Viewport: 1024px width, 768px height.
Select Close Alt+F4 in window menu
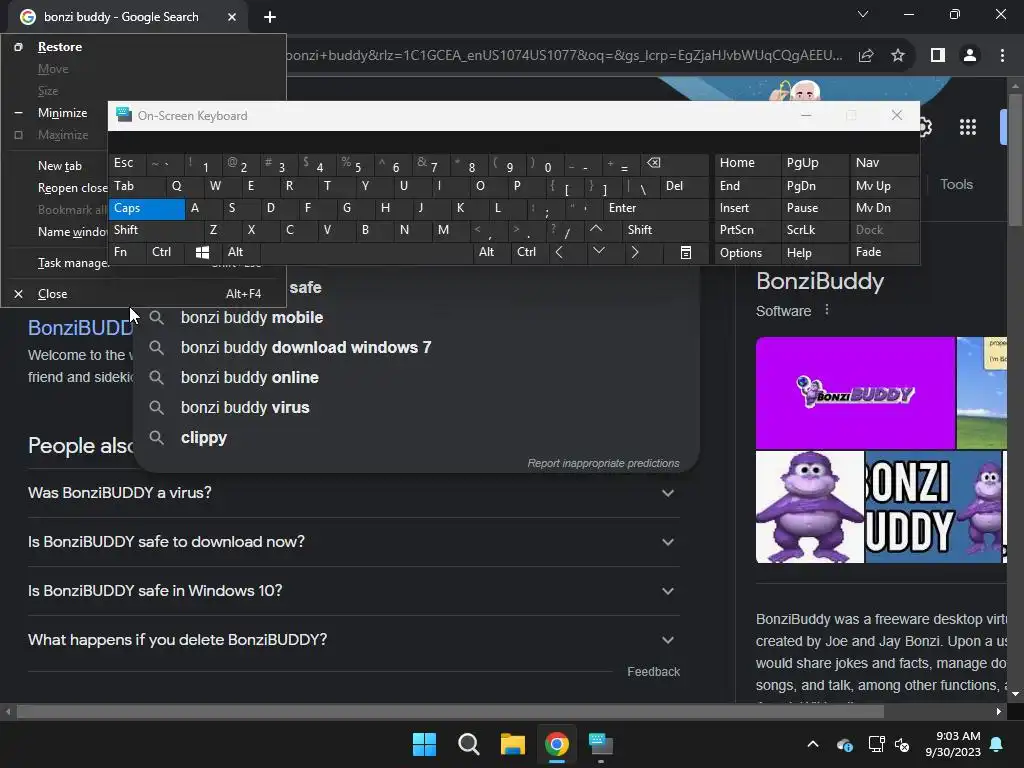click(x=144, y=294)
